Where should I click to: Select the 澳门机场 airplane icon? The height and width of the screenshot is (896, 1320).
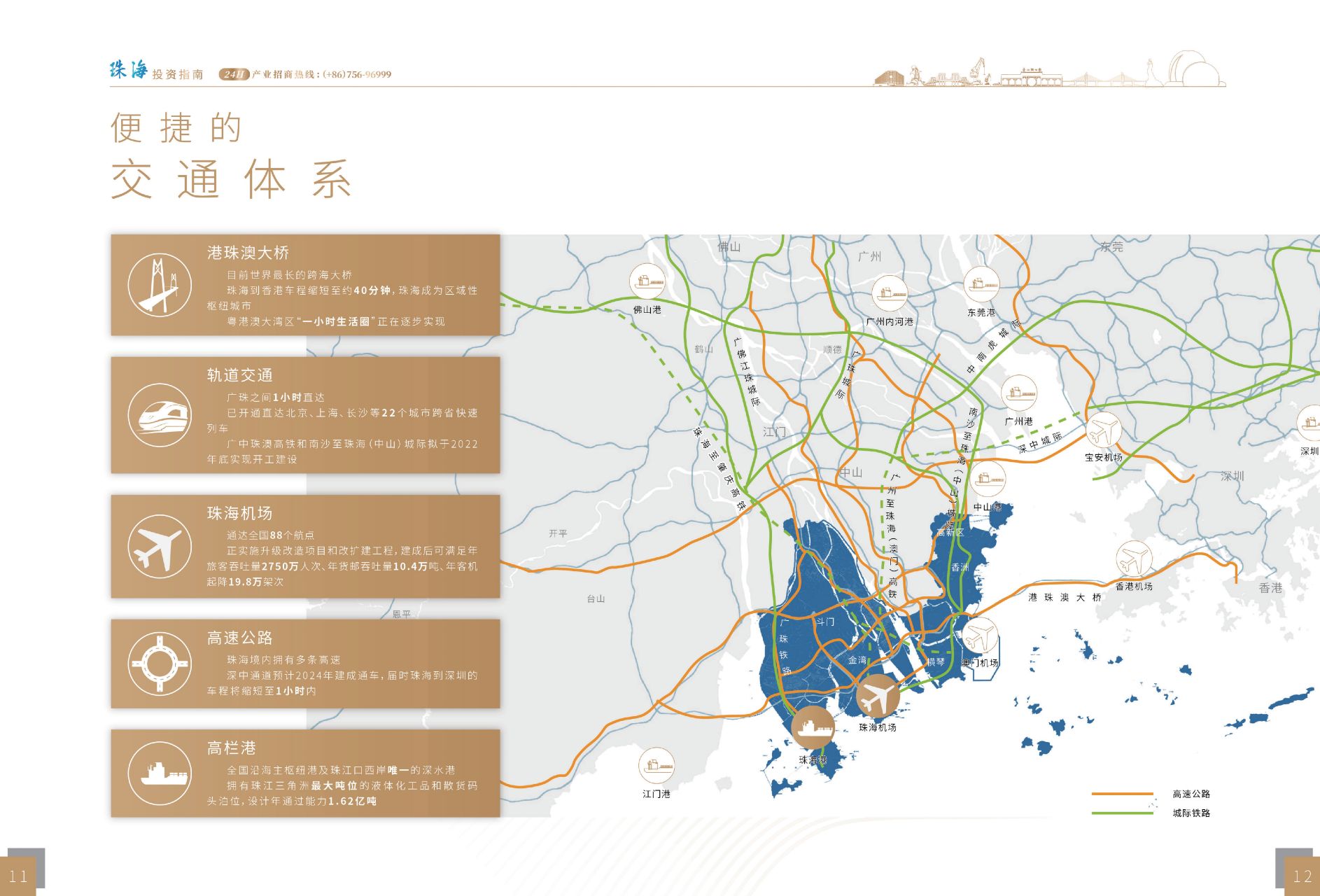pyautogui.click(x=980, y=636)
